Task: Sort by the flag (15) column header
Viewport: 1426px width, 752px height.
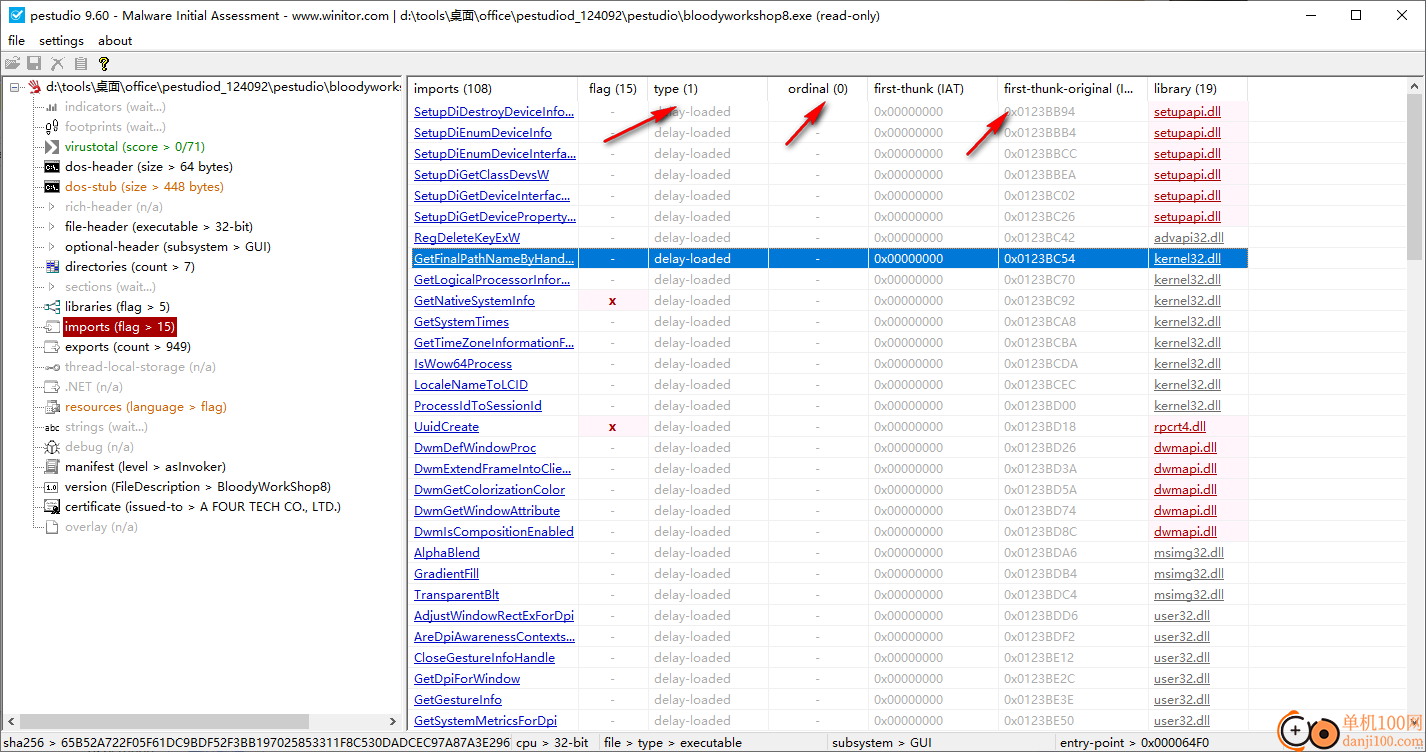Action: point(613,89)
